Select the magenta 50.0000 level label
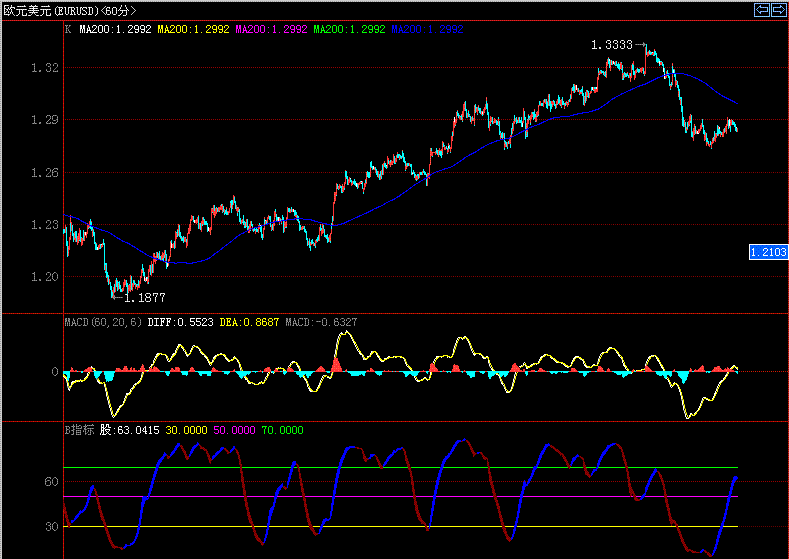Viewport: 789px width, 559px height. [x=234, y=430]
